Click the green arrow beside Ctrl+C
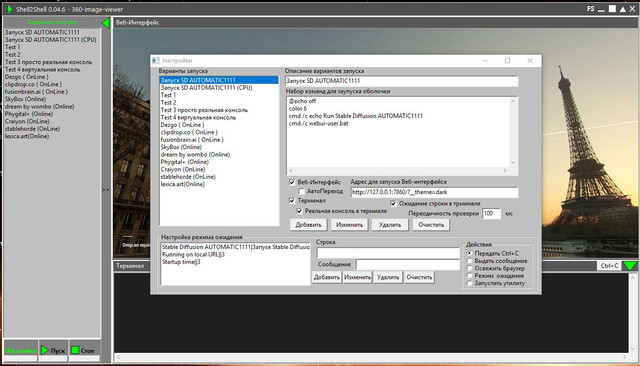Screen dimensions: 640x366 (630, 266)
